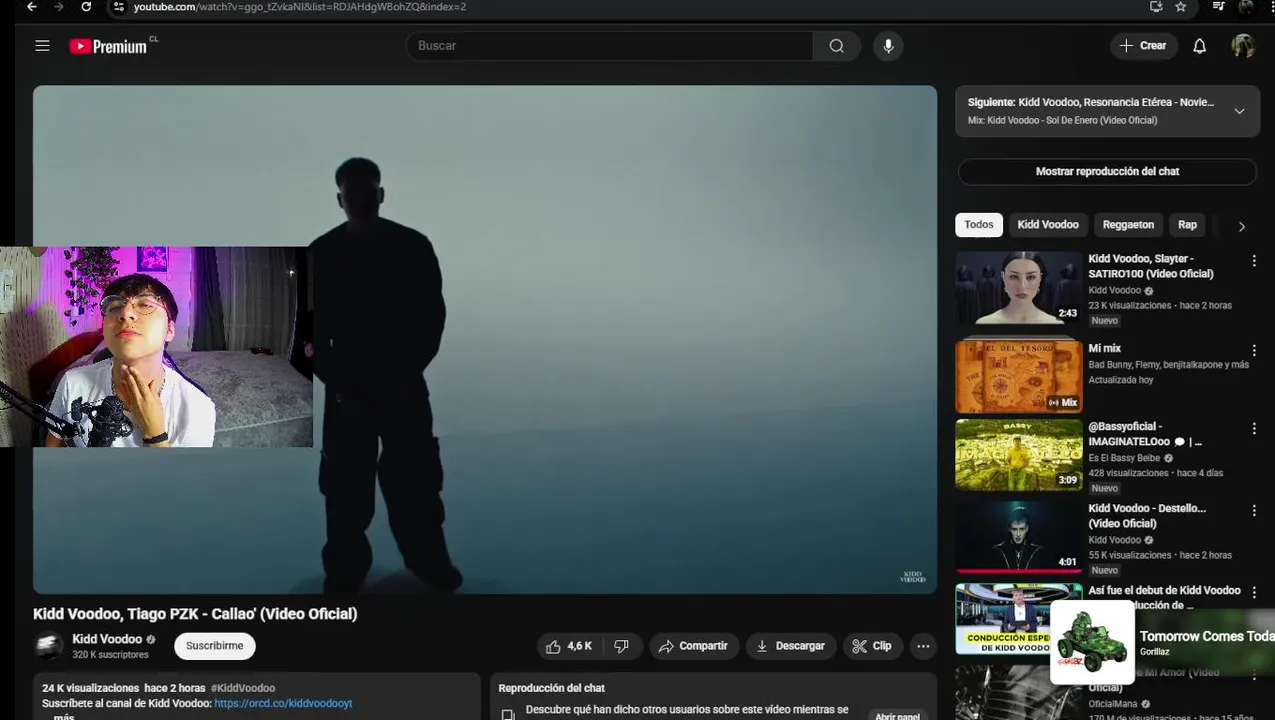Select the Reggaeton filter chip
1275x720 pixels.
click(1128, 225)
